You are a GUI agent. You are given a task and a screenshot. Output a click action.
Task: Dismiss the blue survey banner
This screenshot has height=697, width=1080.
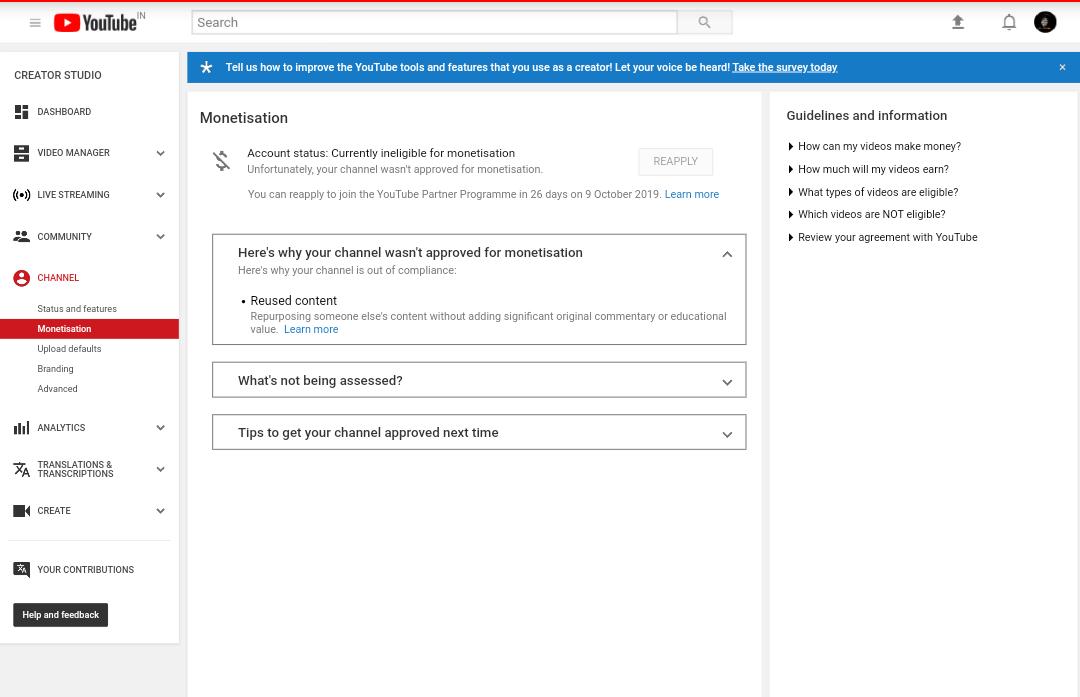[1062, 67]
